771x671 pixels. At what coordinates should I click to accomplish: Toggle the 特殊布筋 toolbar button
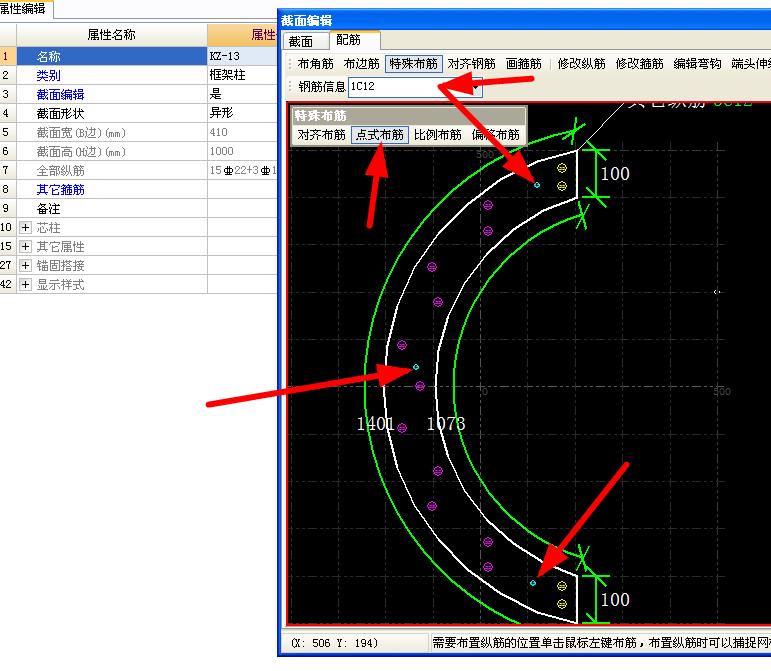pyautogui.click(x=414, y=64)
